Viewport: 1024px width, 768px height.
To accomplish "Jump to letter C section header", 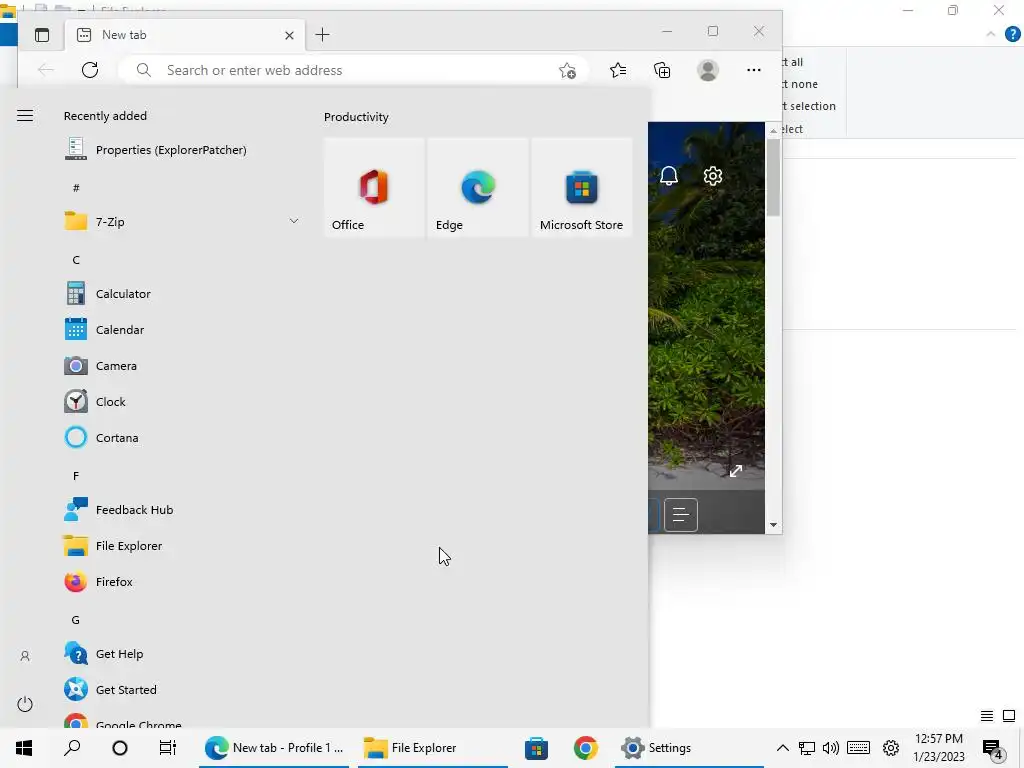I will point(76,260).
